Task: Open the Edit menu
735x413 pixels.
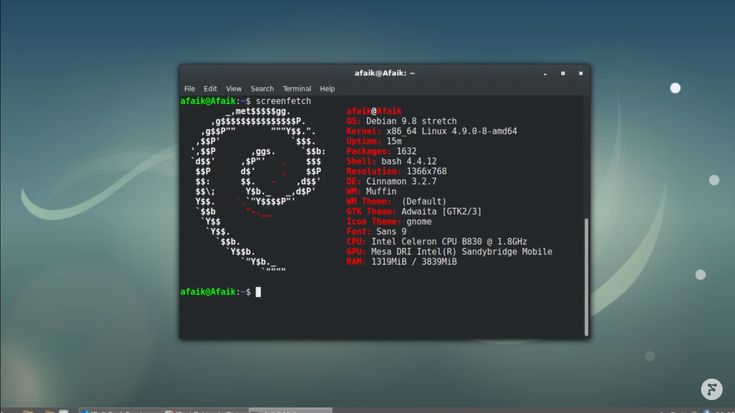Action: pos(210,89)
